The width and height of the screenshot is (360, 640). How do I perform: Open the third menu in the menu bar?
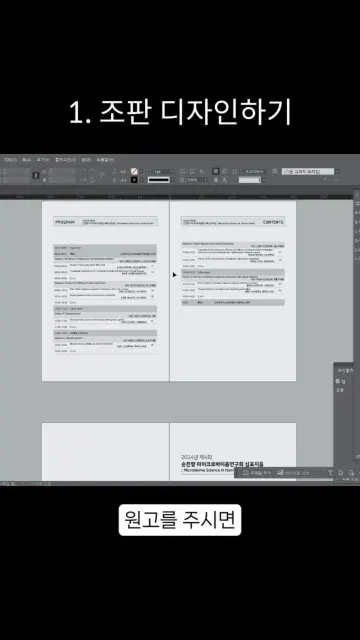tap(42, 160)
